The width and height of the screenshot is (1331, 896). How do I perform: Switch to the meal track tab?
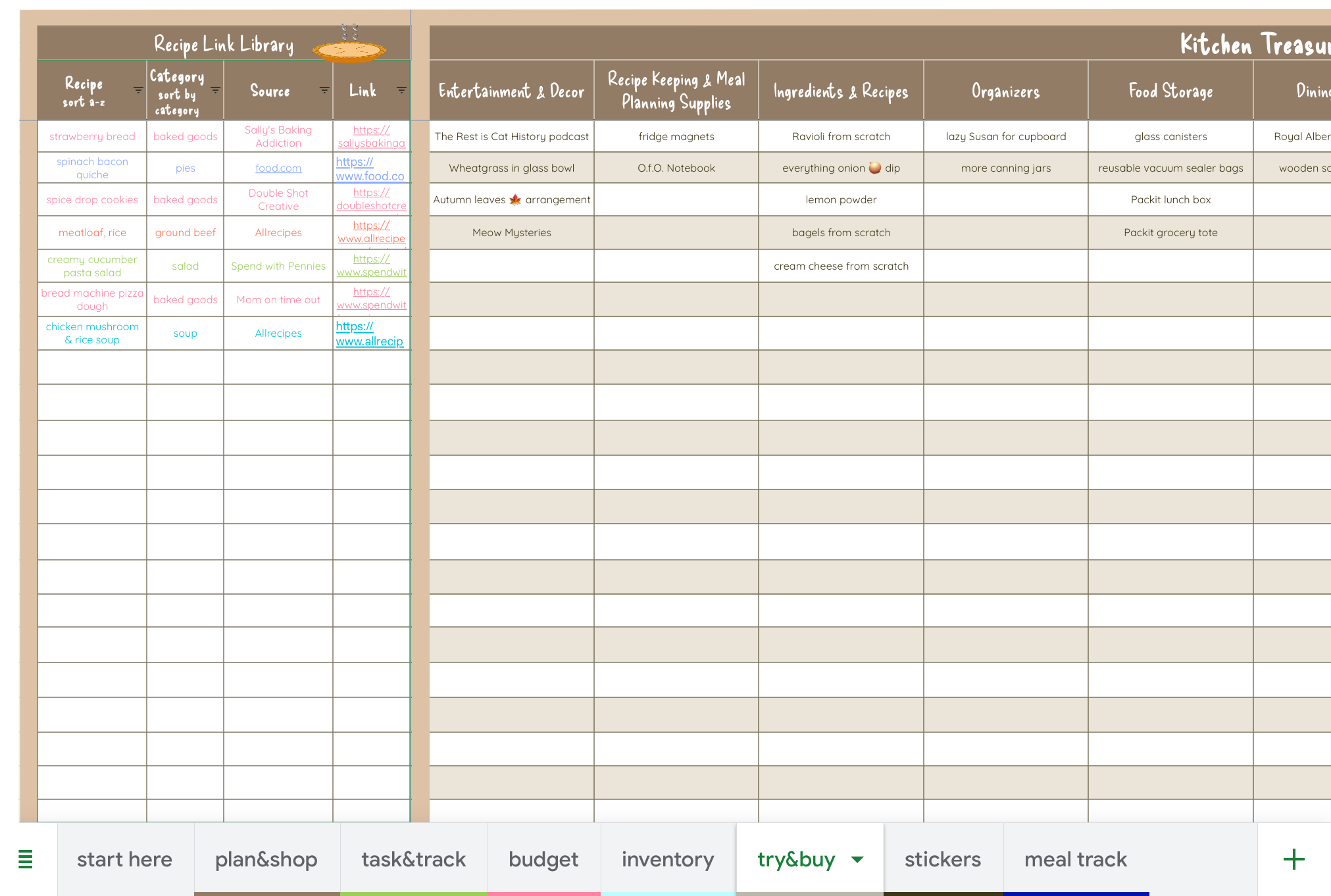tap(1075, 859)
